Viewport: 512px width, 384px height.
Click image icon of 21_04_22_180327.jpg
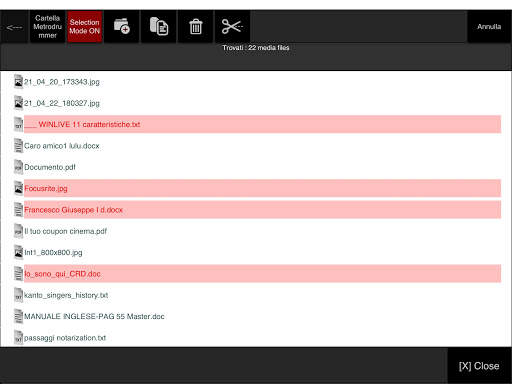(x=18, y=103)
